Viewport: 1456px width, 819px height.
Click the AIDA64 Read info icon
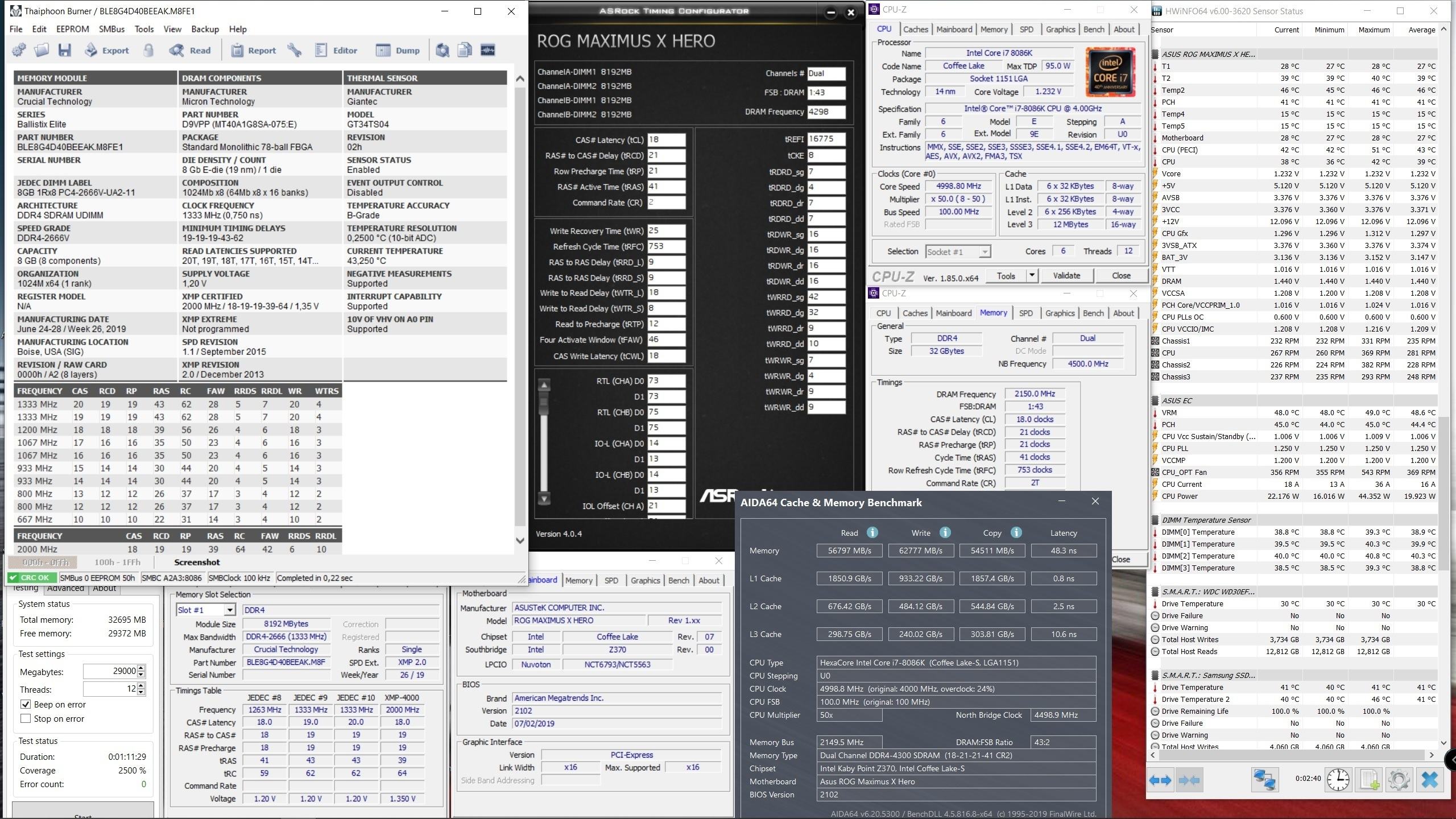(x=872, y=532)
